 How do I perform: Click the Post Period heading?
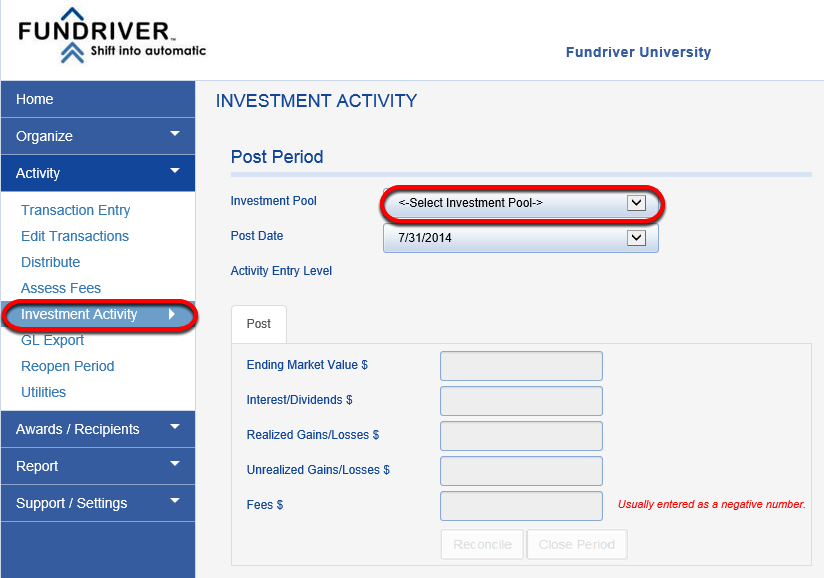(x=277, y=157)
